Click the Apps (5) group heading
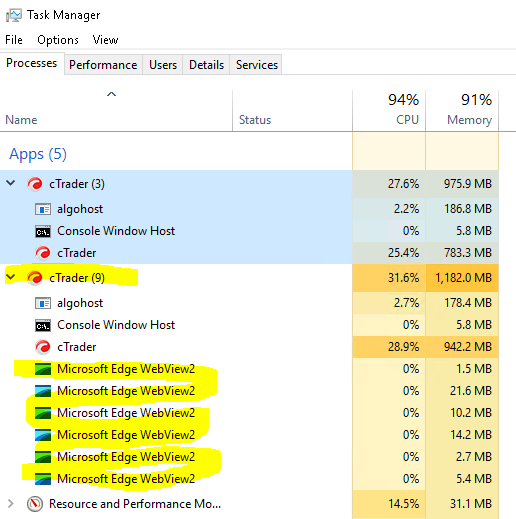This screenshot has width=516, height=519. click(38, 154)
